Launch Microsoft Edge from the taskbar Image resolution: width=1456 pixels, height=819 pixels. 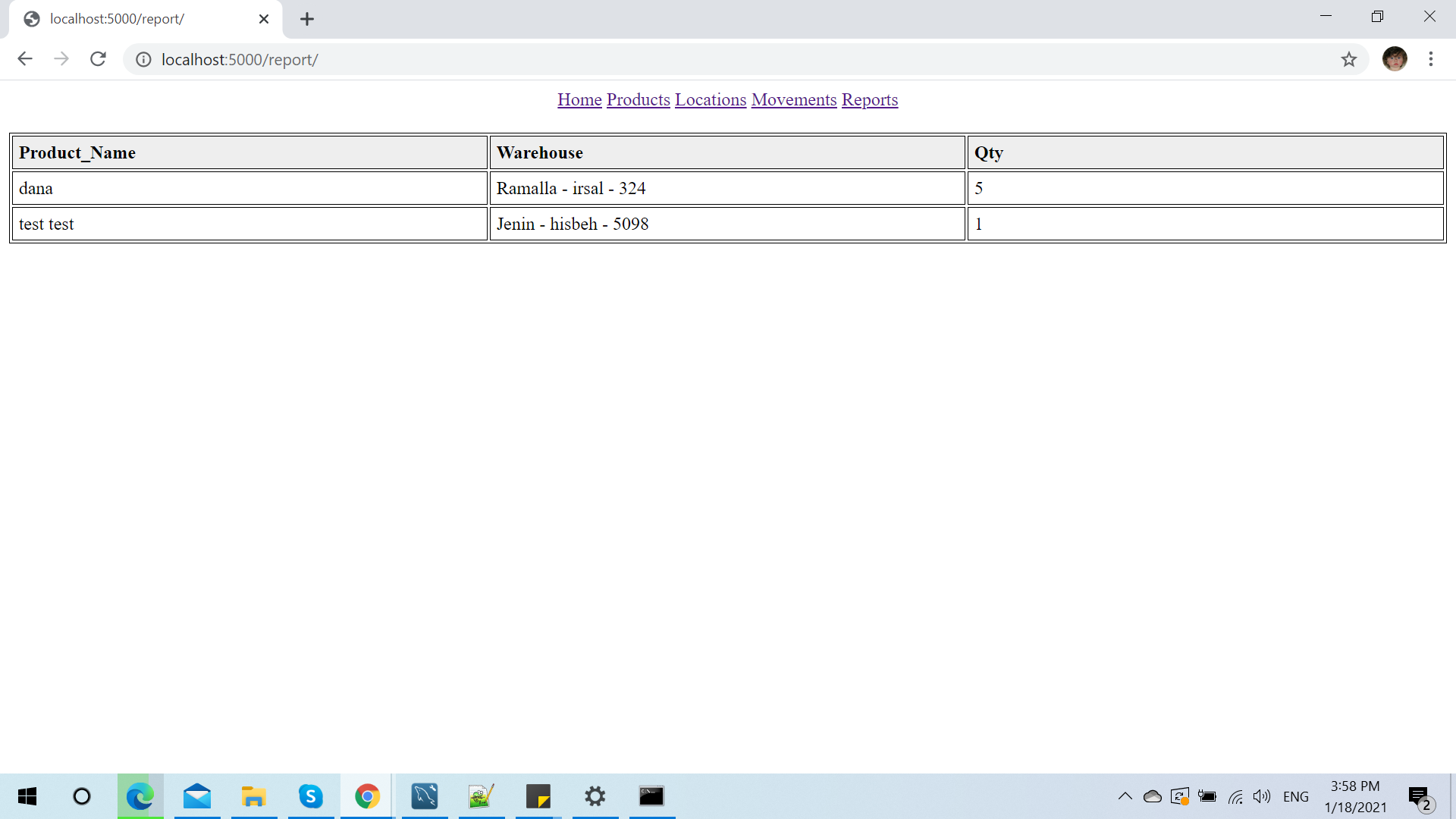[x=140, y=796]
